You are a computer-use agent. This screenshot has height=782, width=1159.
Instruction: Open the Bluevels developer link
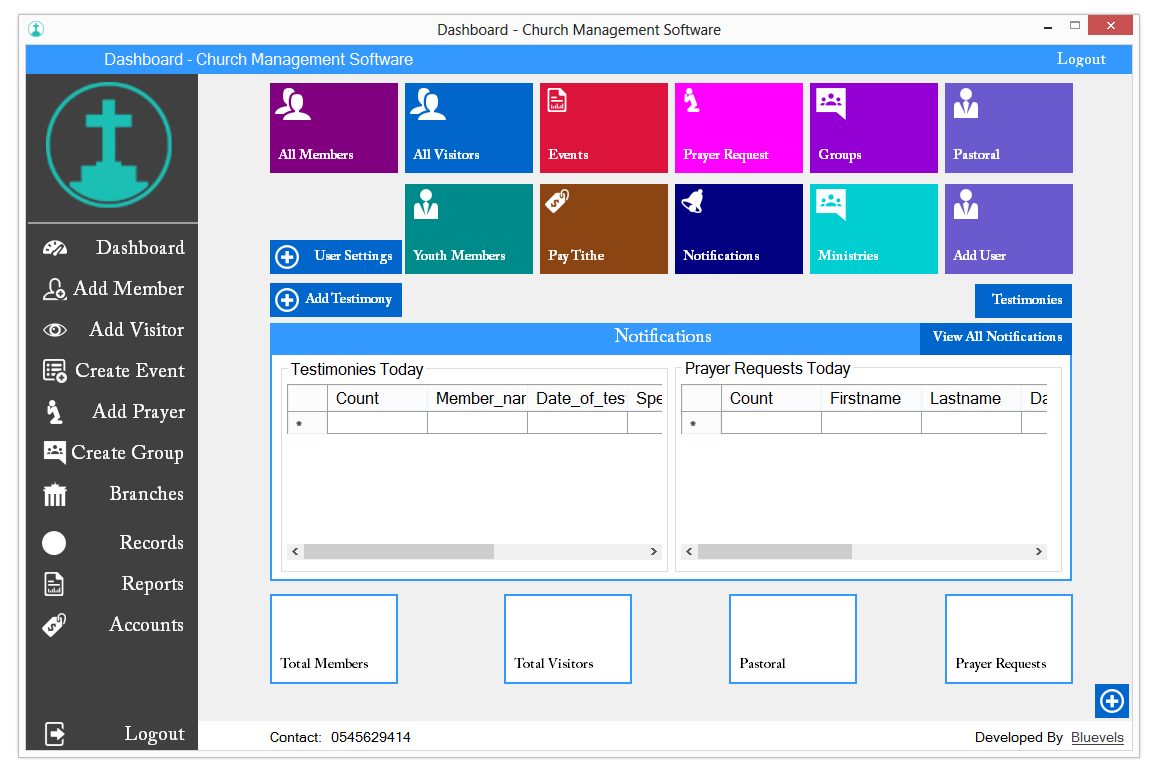pyautogui.click(x=1097, y=737)
